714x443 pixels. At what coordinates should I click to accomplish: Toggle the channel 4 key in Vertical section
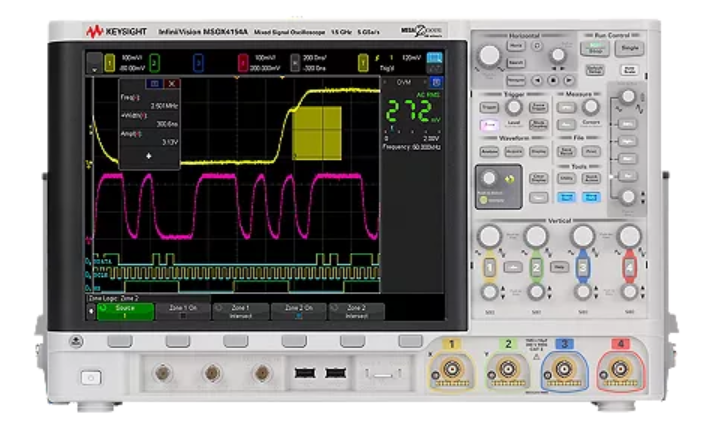coord(629,268)
